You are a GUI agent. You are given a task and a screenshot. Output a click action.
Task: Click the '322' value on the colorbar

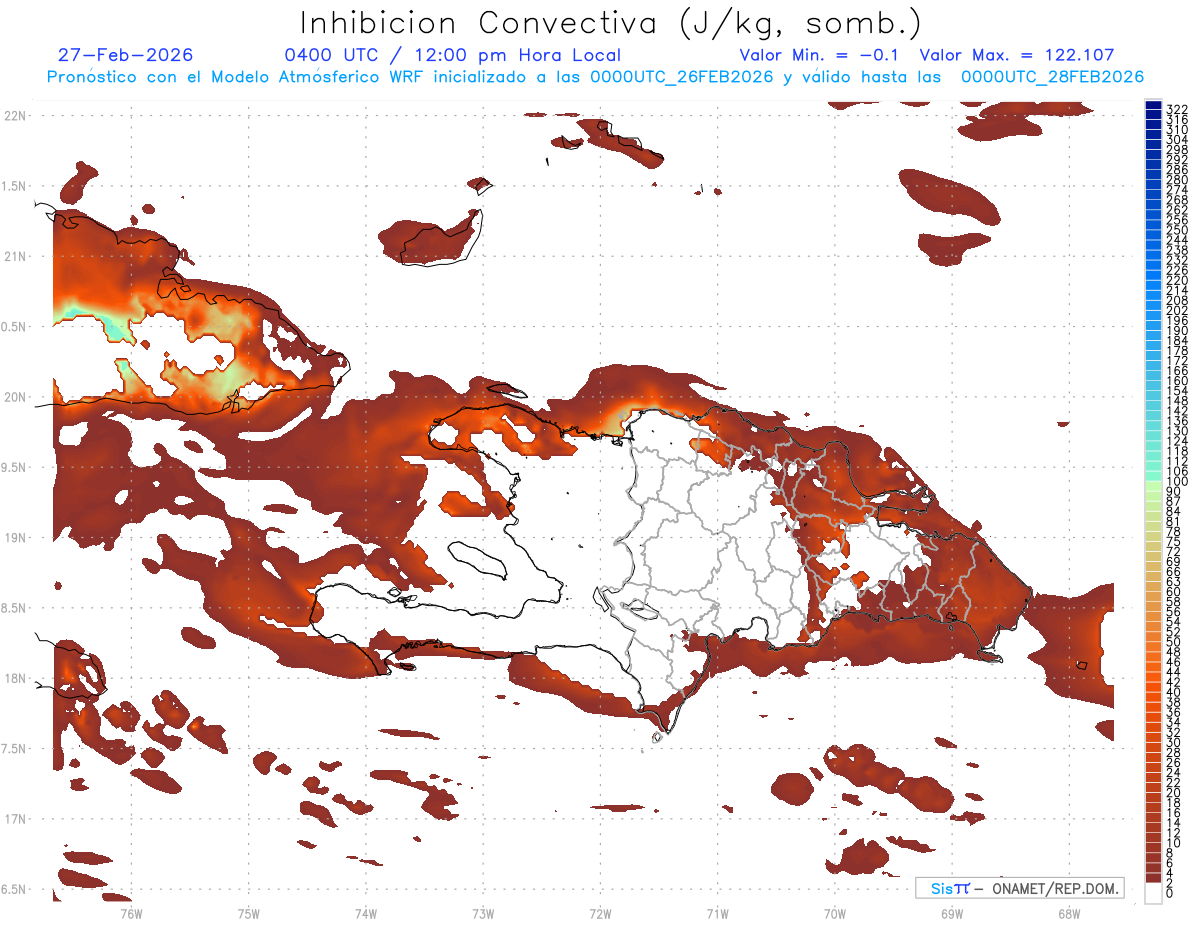[x=1177, y=109]
